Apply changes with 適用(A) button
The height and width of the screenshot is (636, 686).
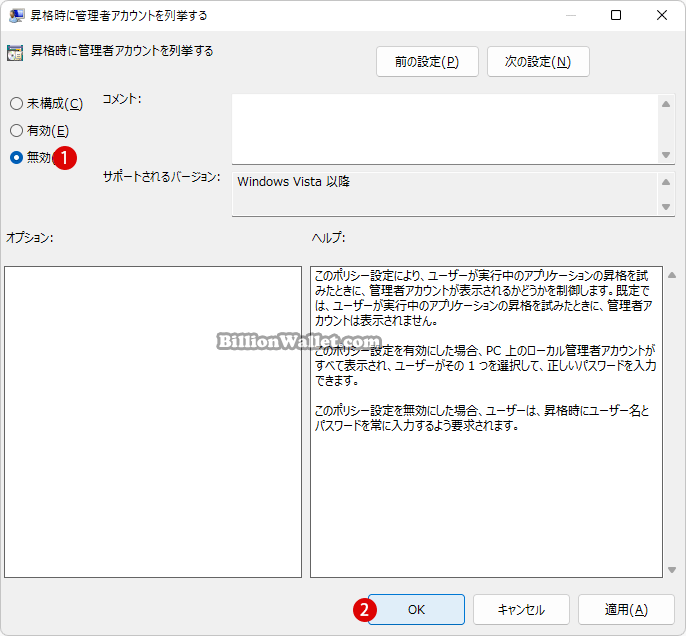click(626, 609)
